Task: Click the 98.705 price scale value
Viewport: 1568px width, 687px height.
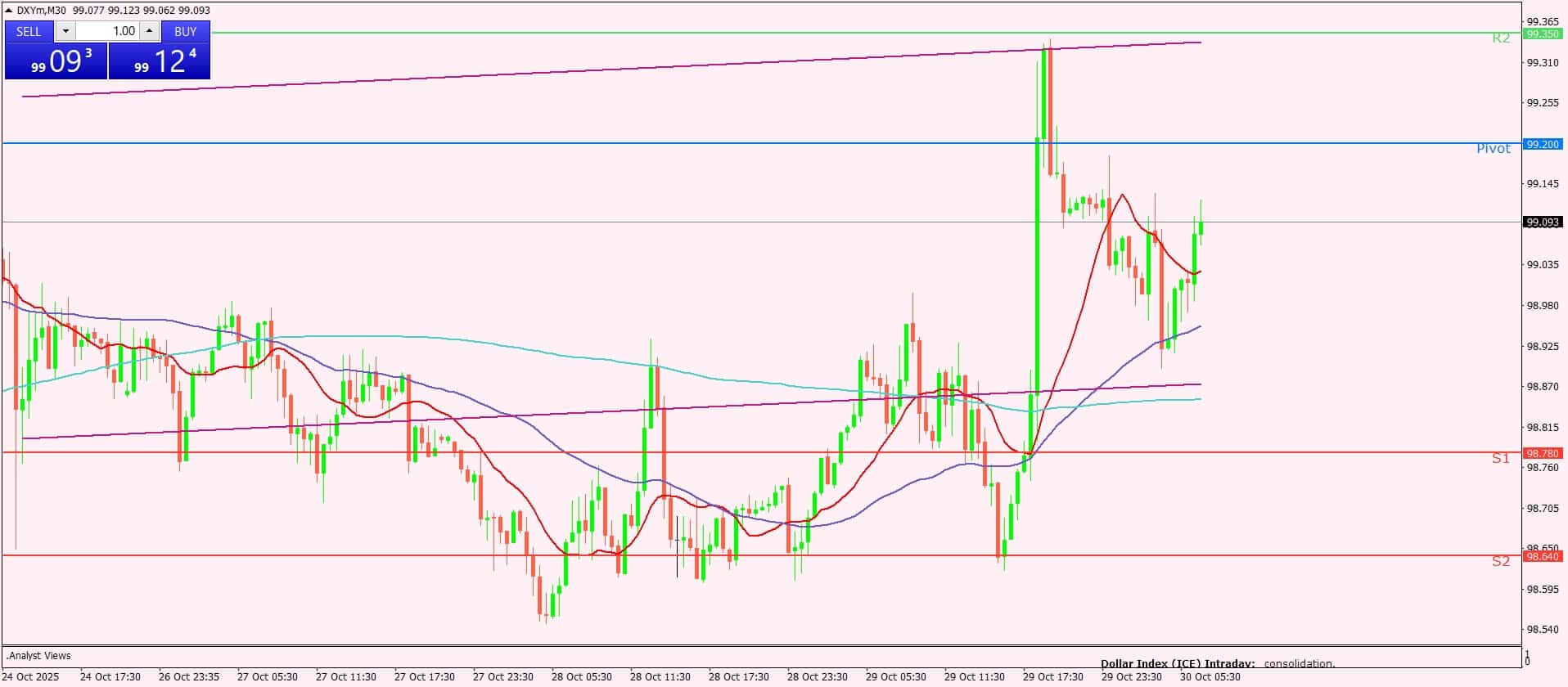Action: (1543, 508)
